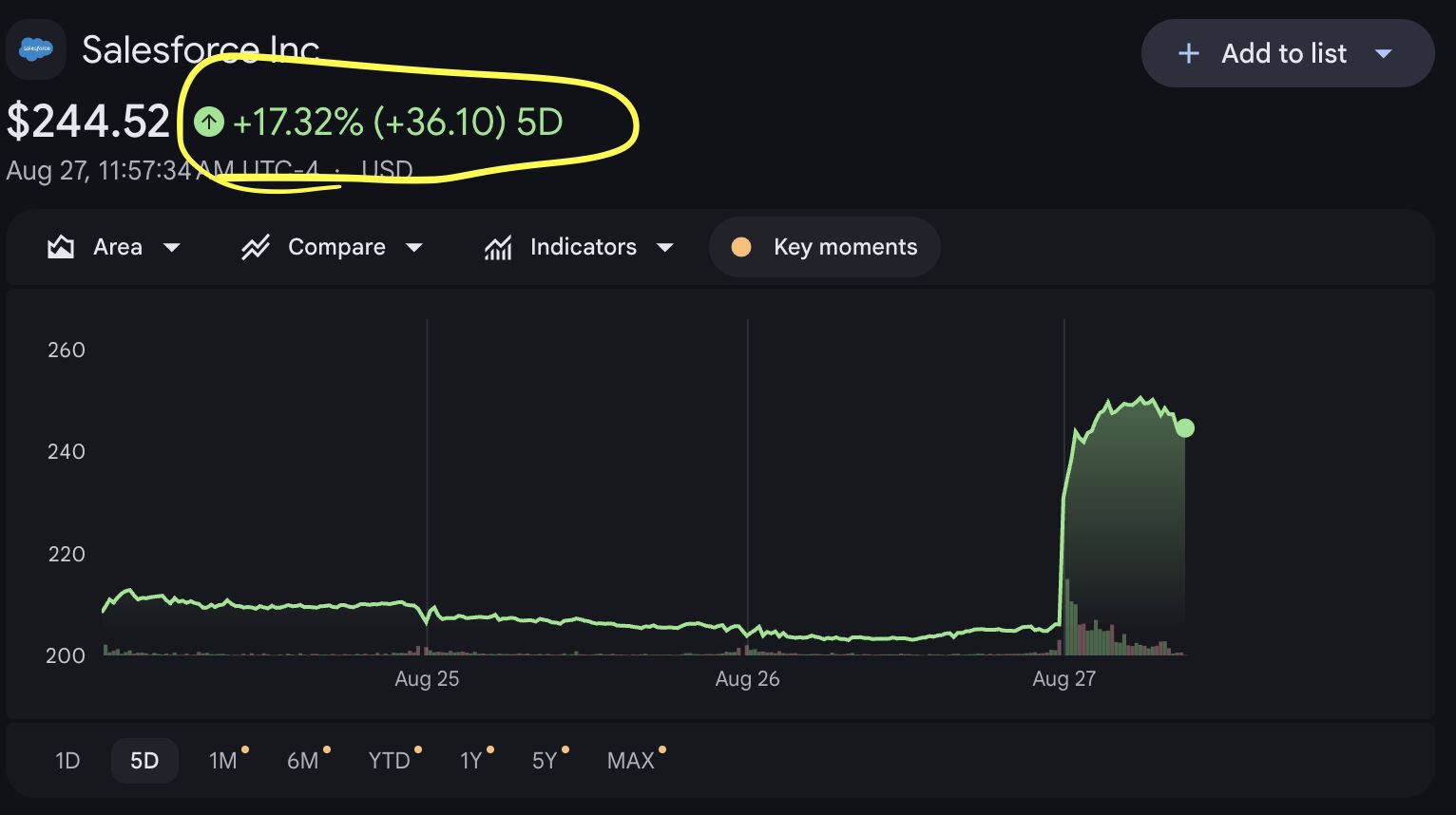Open the Compare dropdown arrow
Viewport: 1456px width, 815px height.
point(414,248)
